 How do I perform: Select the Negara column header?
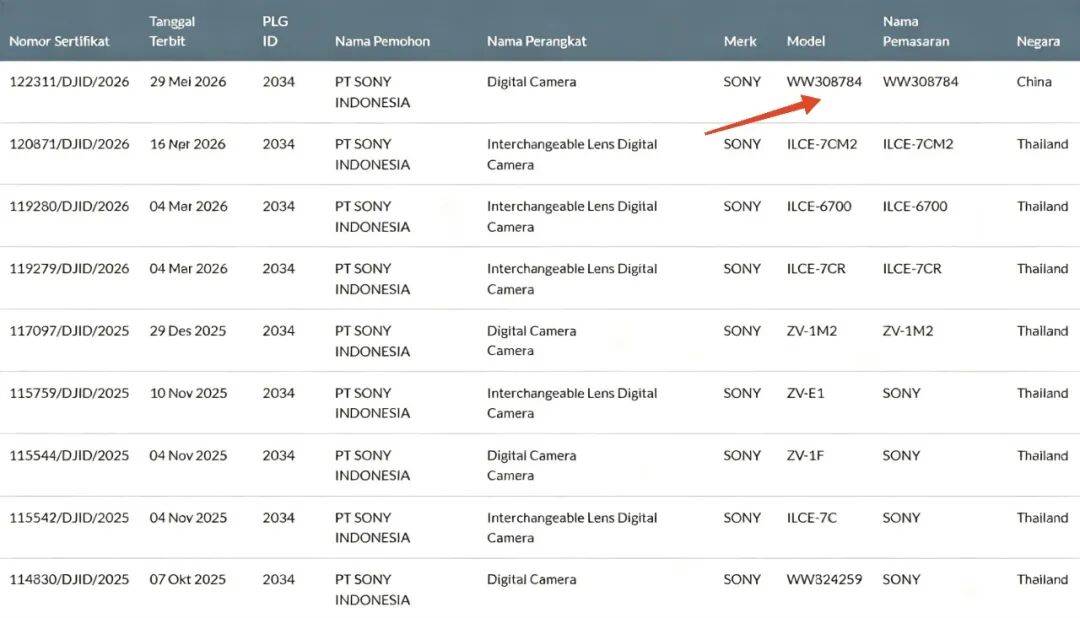coord(1038,41)
